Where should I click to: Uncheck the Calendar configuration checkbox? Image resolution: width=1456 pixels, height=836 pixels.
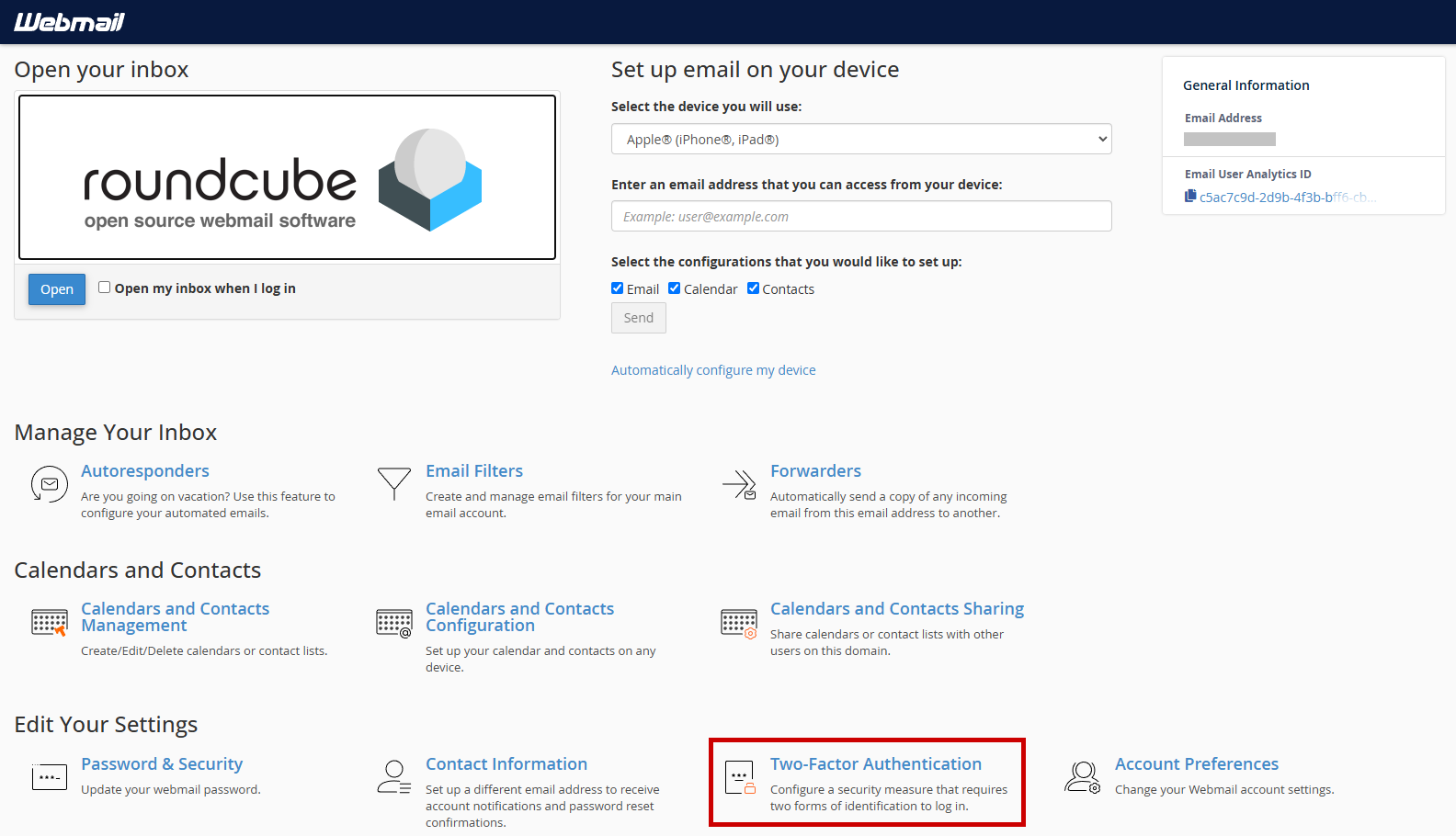coord(675,288)
